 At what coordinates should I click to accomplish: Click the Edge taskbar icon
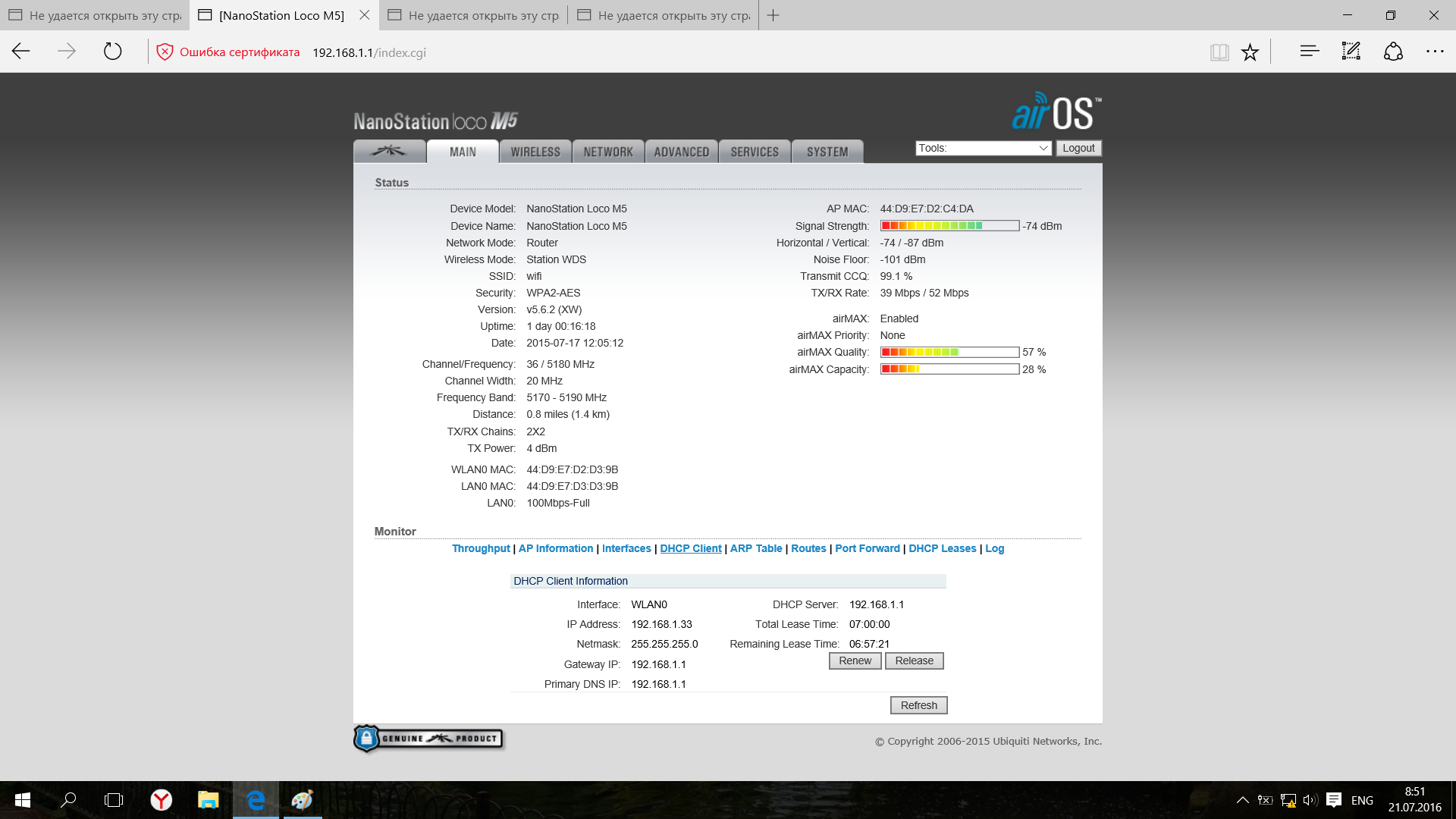[256, 800]
